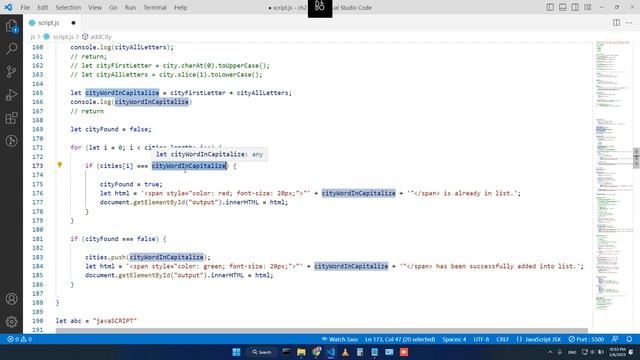Open the Edit menu
Viewport: 640px width, 360px height.
[x=42, y=7]
